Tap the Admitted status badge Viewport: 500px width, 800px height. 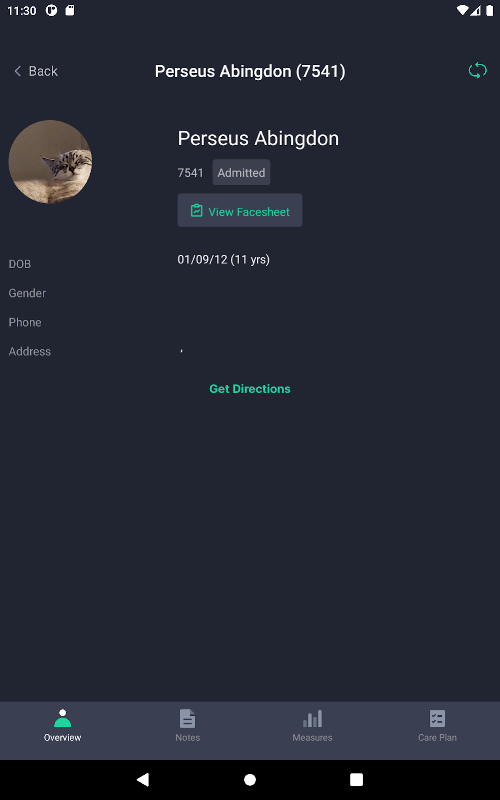(x=241, y=172)
